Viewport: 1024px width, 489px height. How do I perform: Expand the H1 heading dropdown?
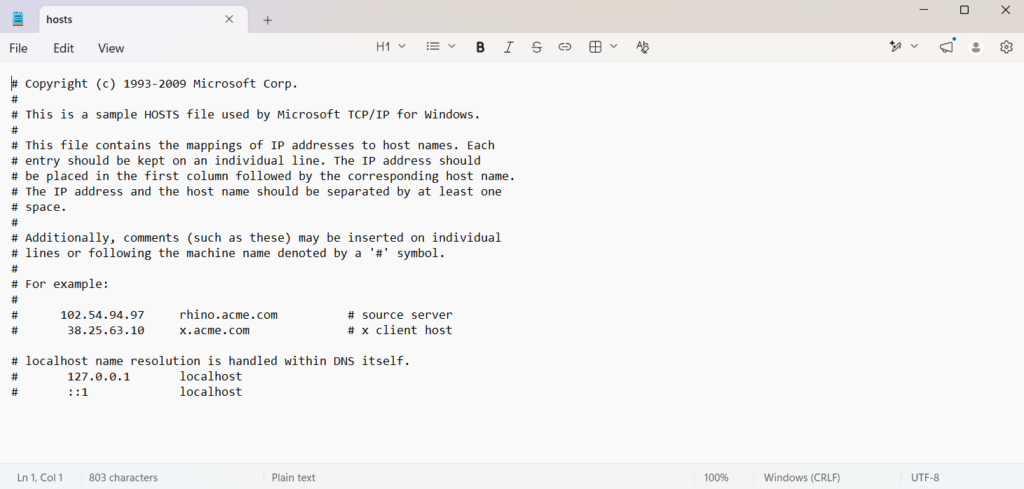point(391,46)
